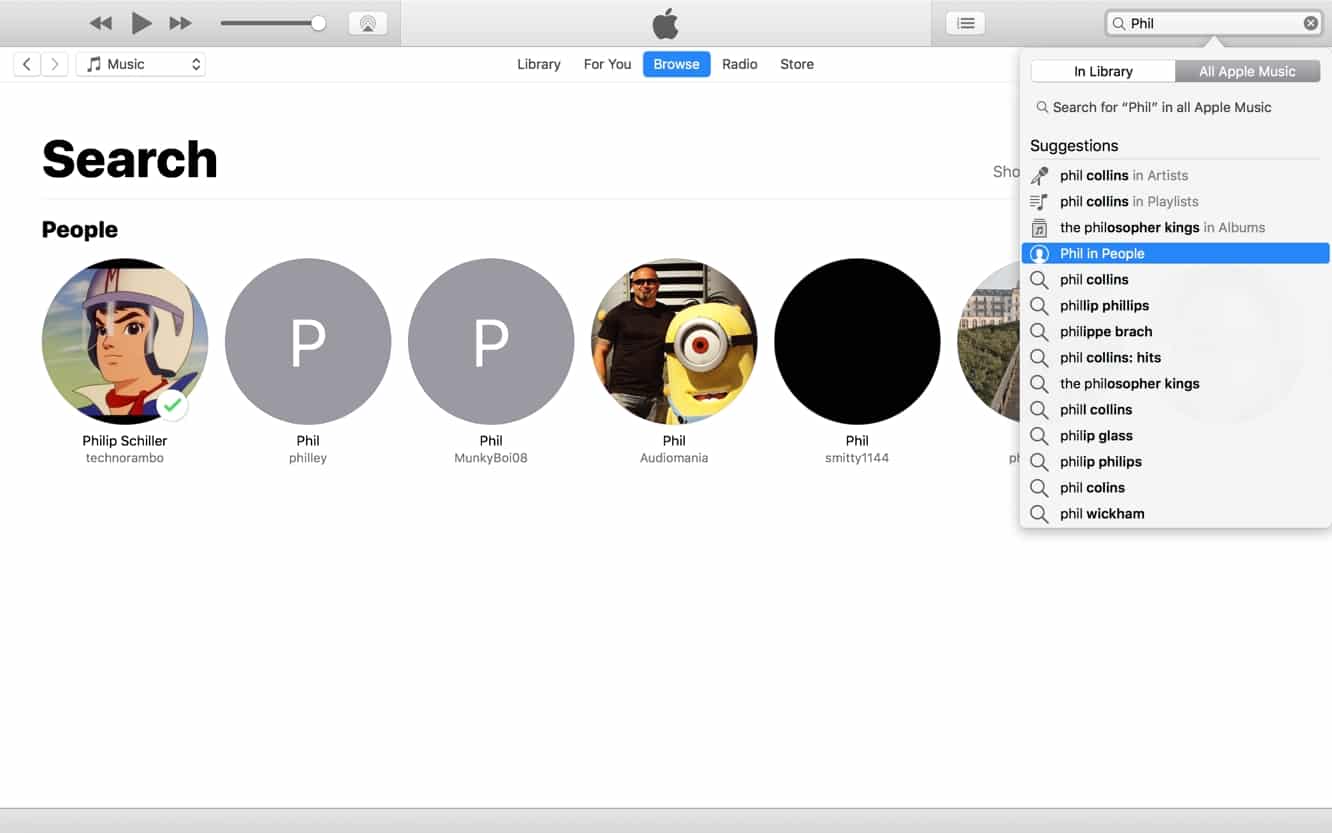
Task: Select the In Library search scope
Action: (1103, 71)
